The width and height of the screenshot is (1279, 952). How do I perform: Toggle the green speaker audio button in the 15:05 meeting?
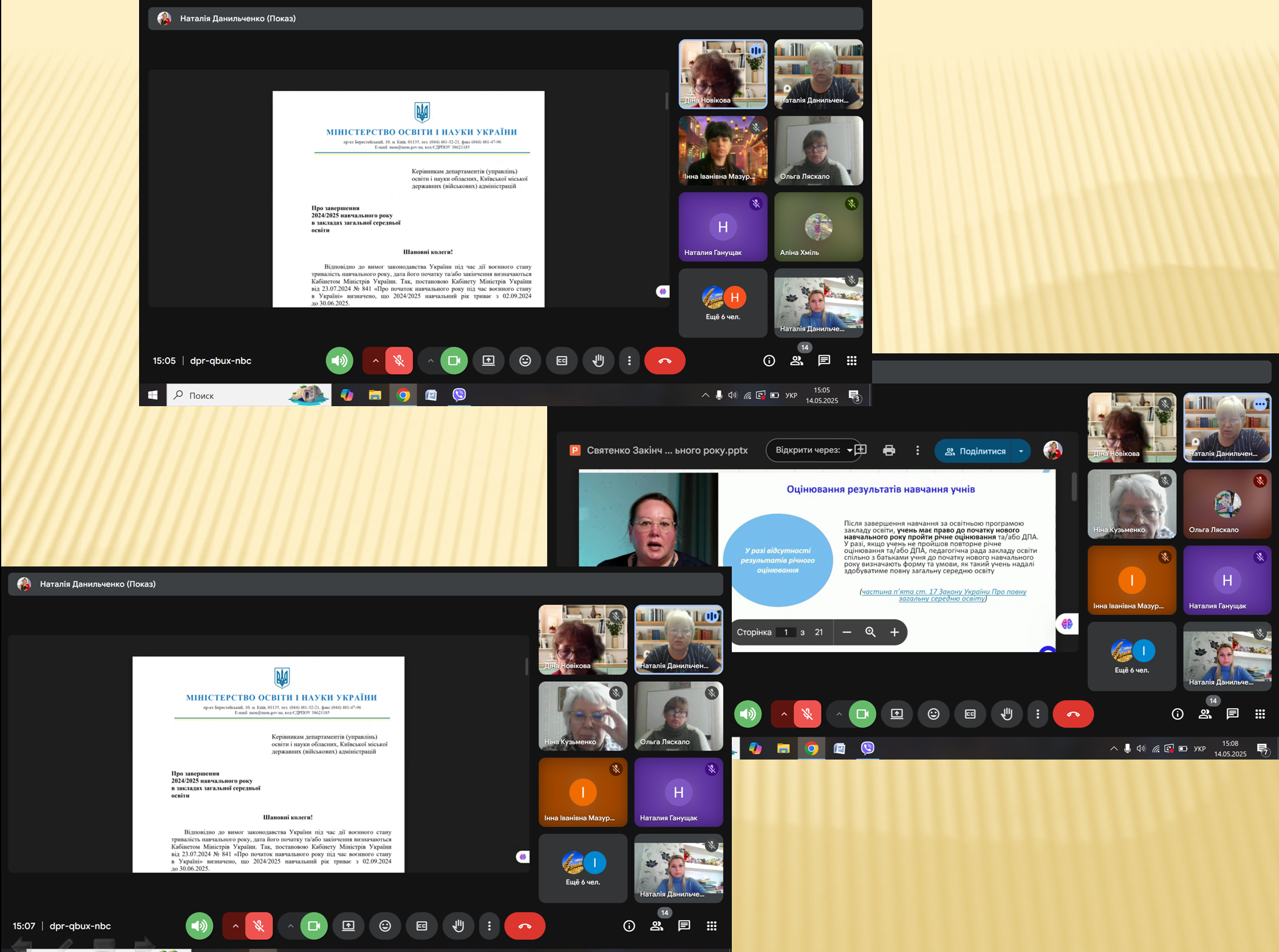coord(339,361)
